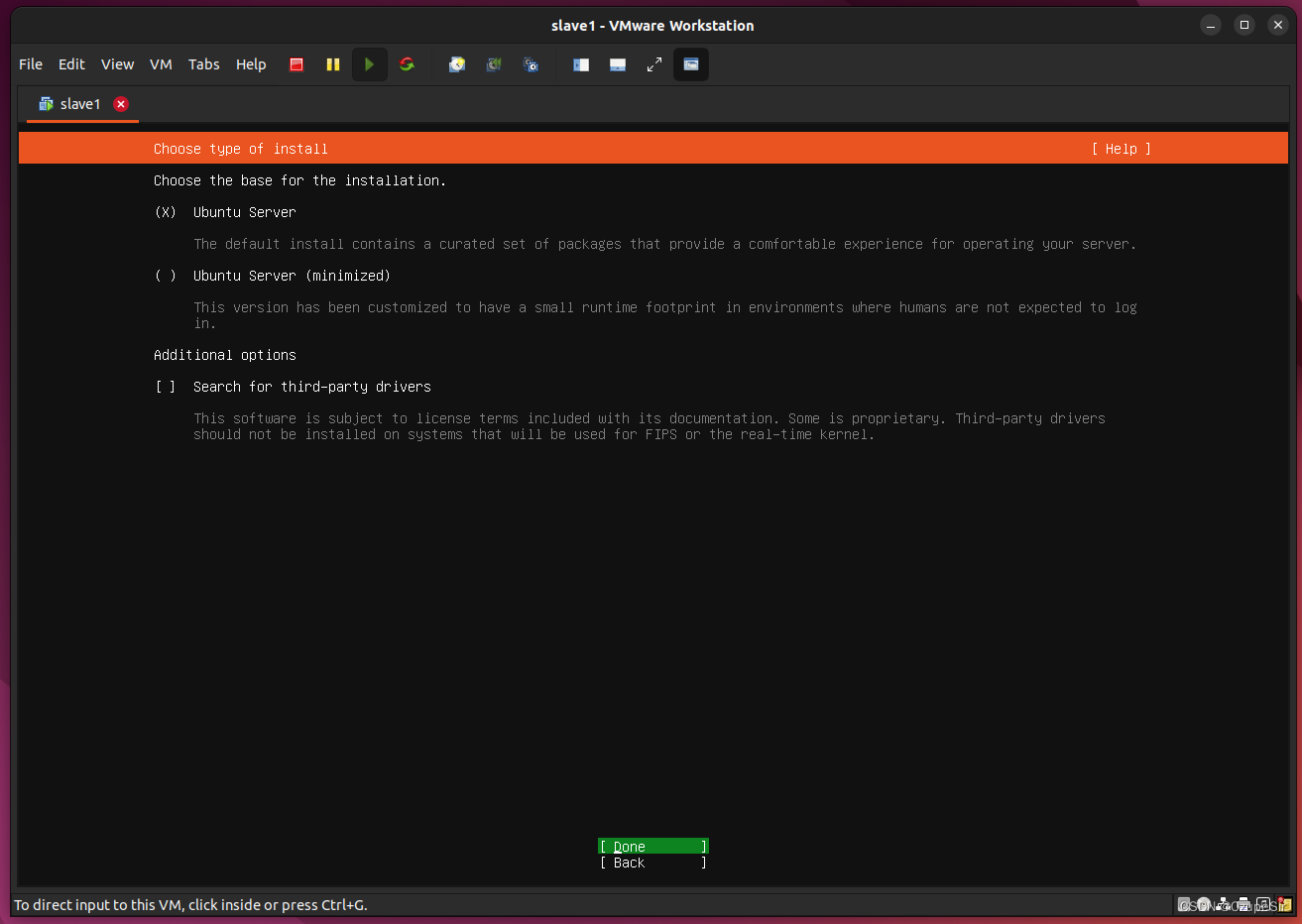Click the printer status bar icon
The width and height of the screenshot is (1302, 924).
1243,904
